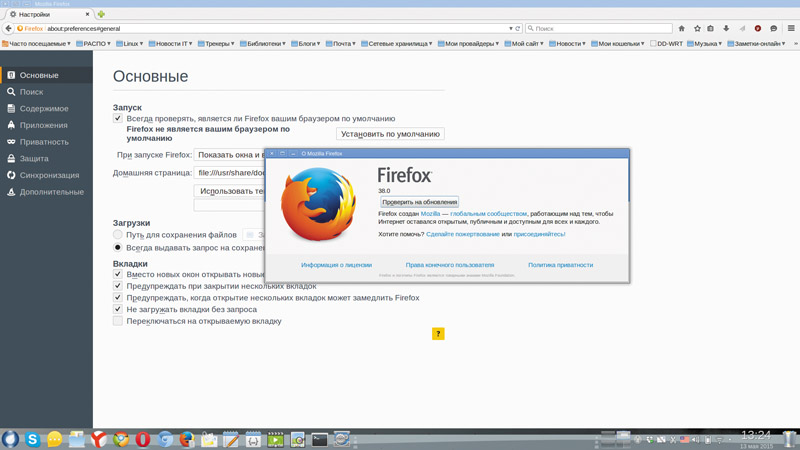
Task: Open URL bar history dropdown arrow
Action: 511,29
